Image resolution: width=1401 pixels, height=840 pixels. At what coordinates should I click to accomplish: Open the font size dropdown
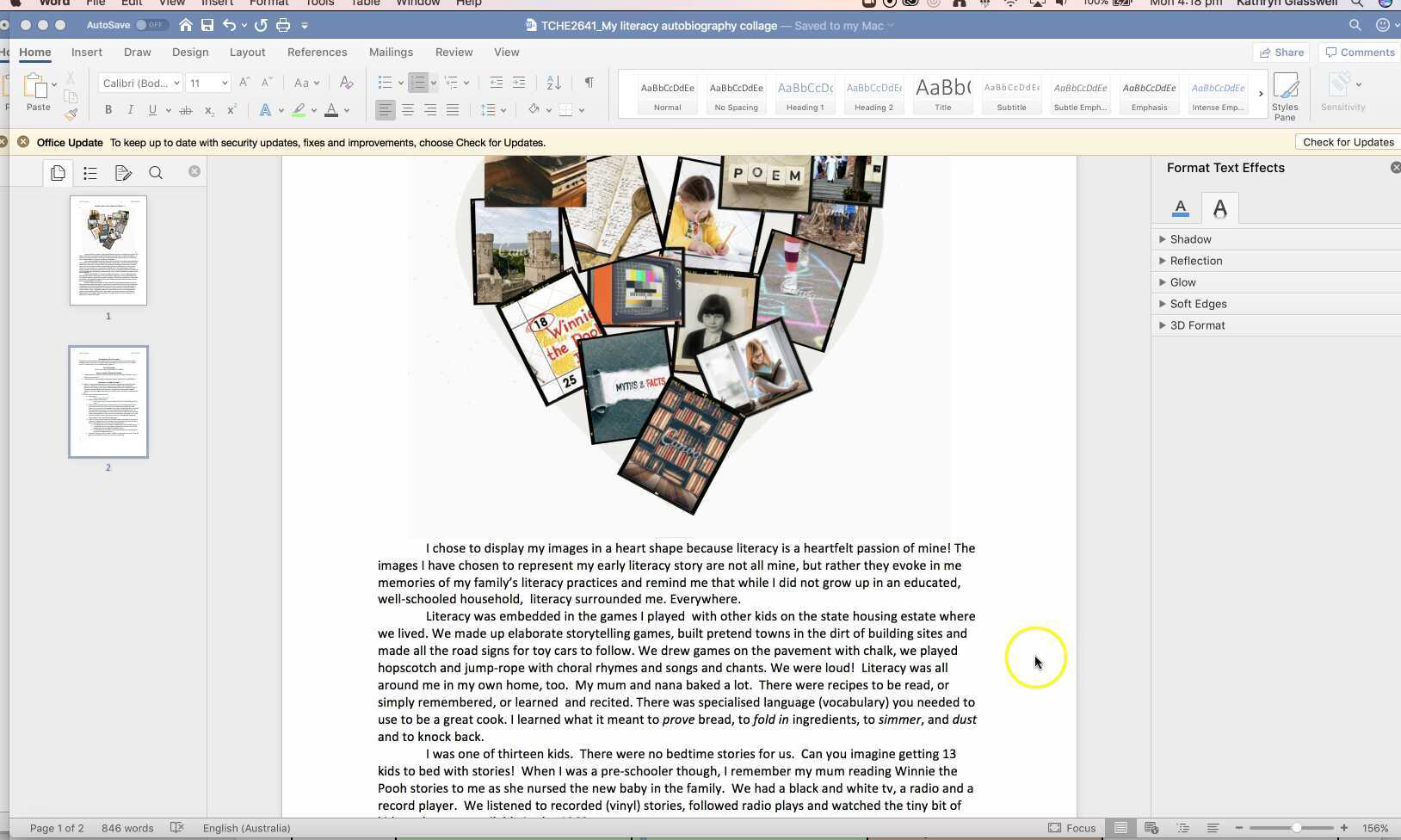(223, 83)
